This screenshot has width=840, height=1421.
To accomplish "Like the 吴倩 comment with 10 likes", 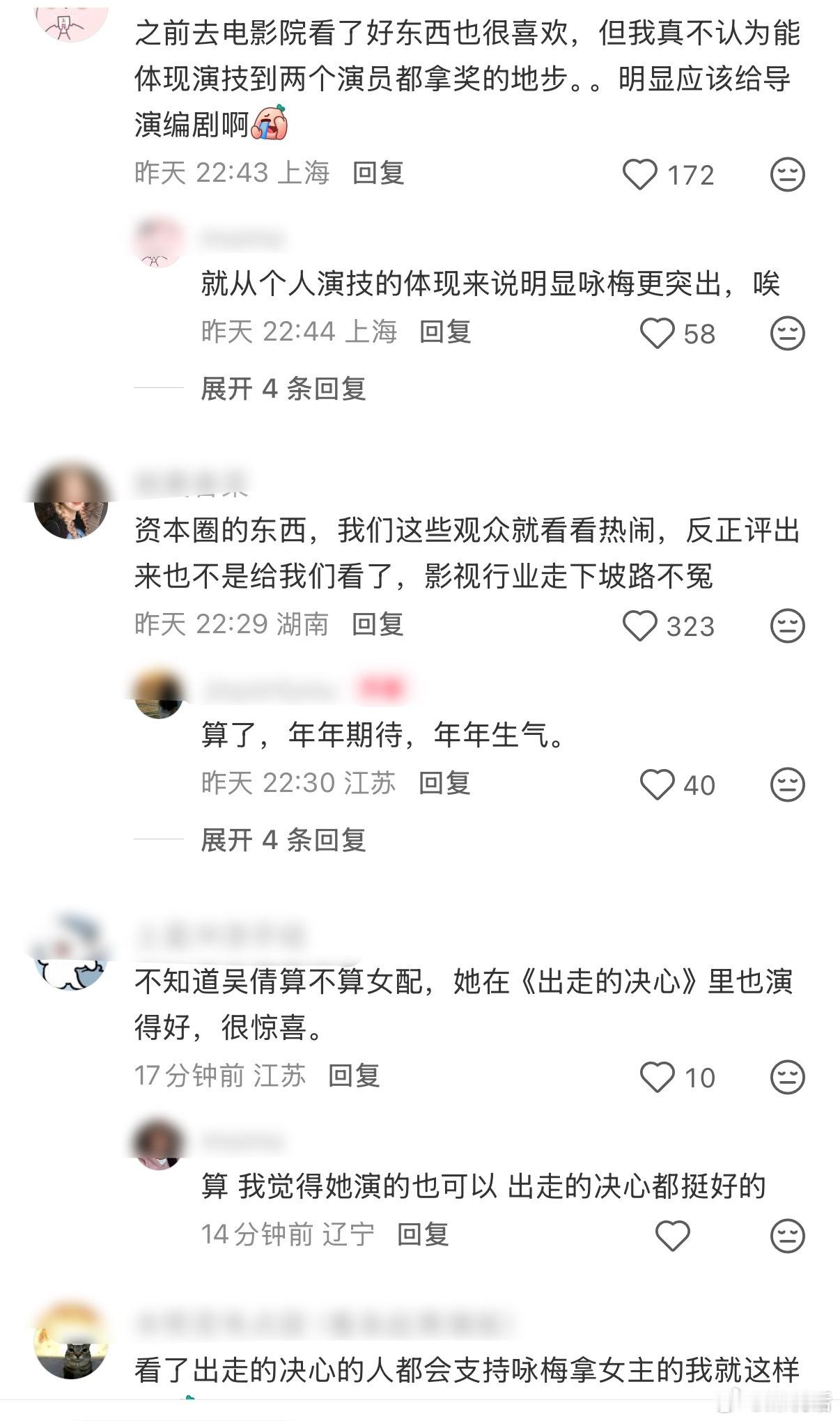I will [x=657, y=1078].
